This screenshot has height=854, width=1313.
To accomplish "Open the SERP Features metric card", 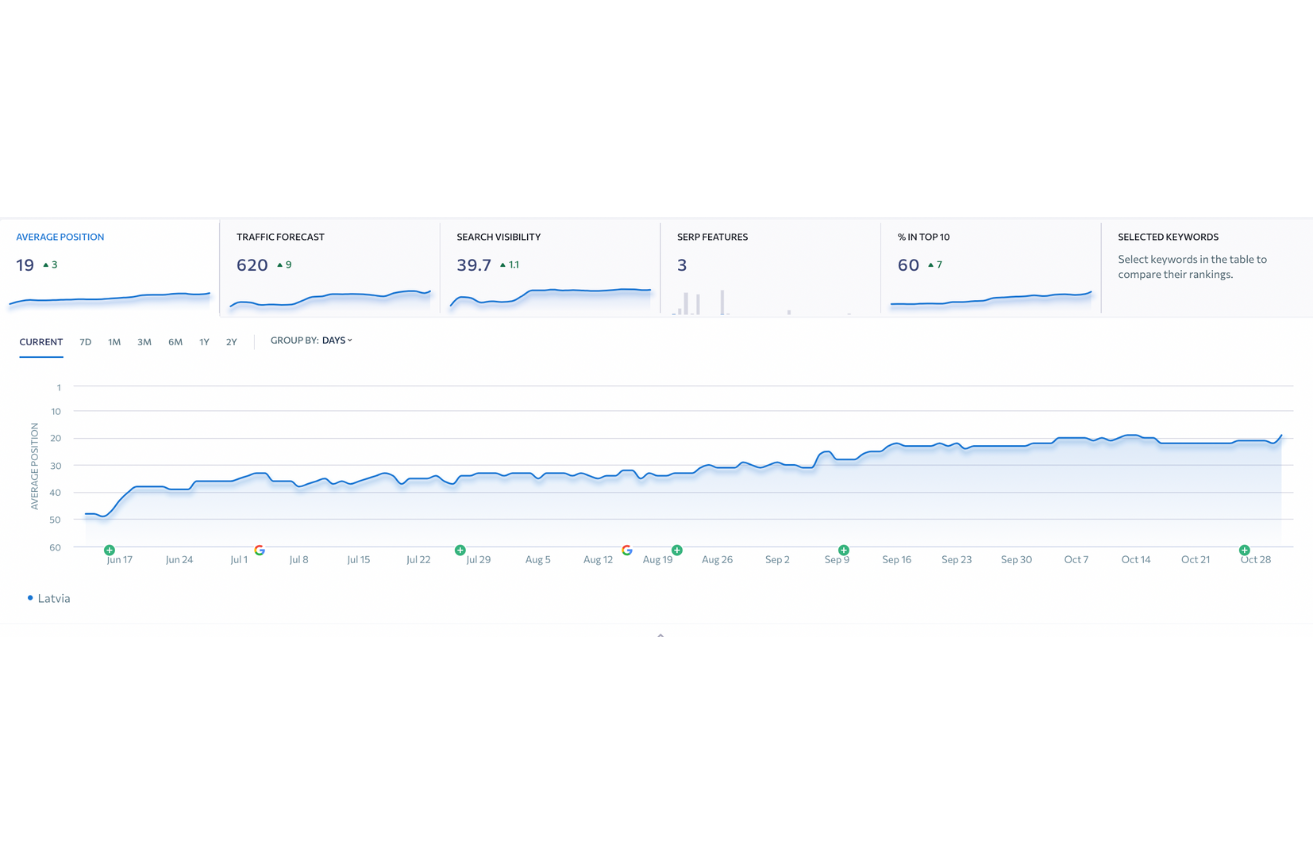I will coord(769,267).
